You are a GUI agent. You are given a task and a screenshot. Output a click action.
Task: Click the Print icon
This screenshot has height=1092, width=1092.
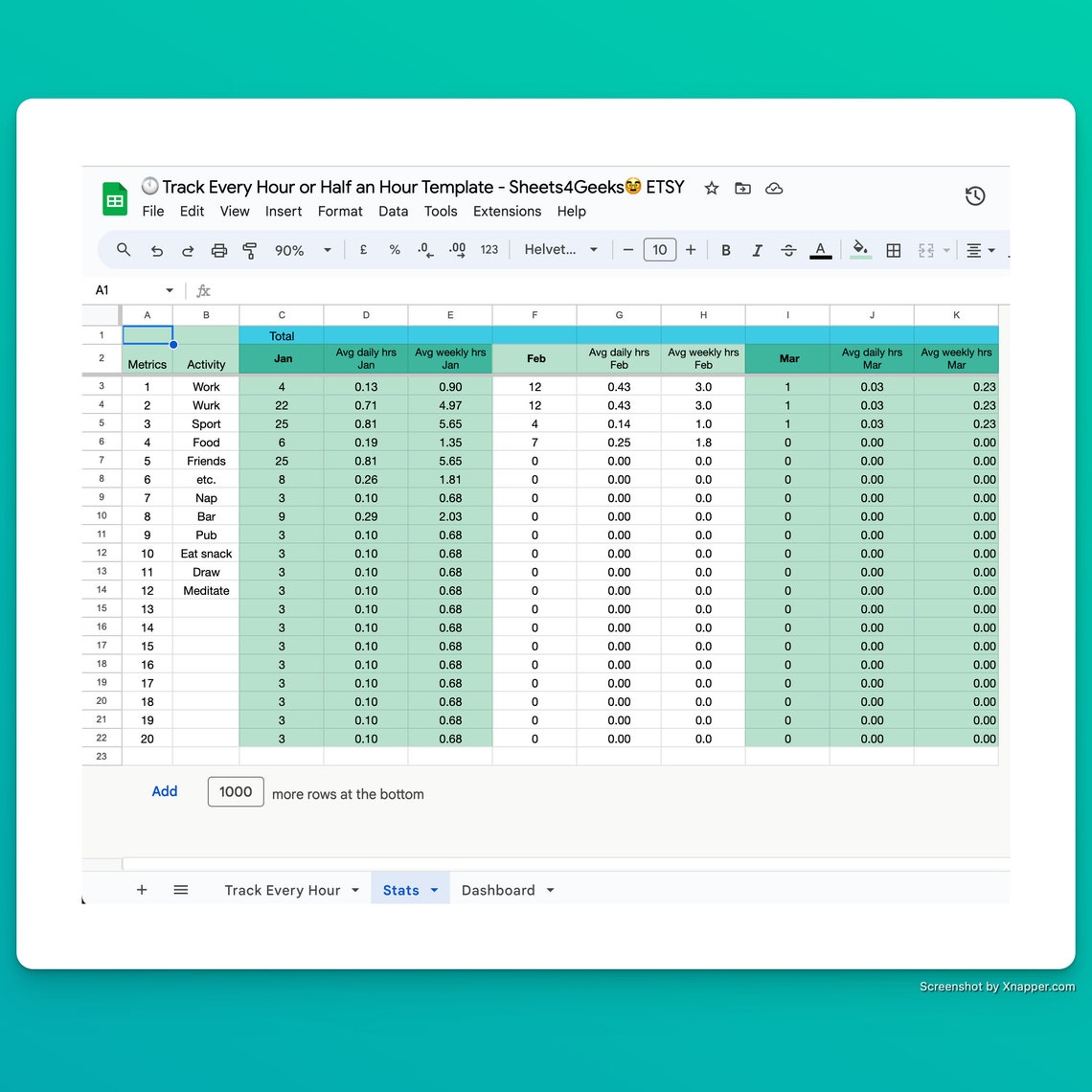219,249
